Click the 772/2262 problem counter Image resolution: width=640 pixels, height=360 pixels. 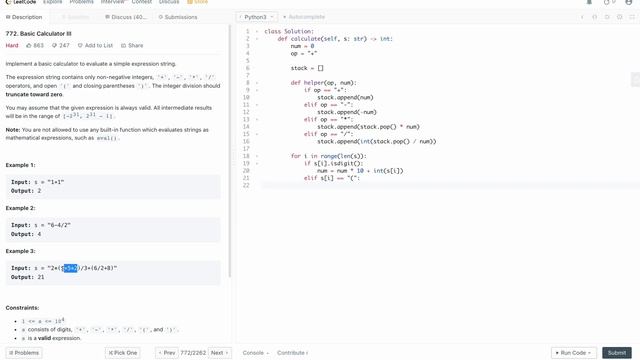pos(193,353)
